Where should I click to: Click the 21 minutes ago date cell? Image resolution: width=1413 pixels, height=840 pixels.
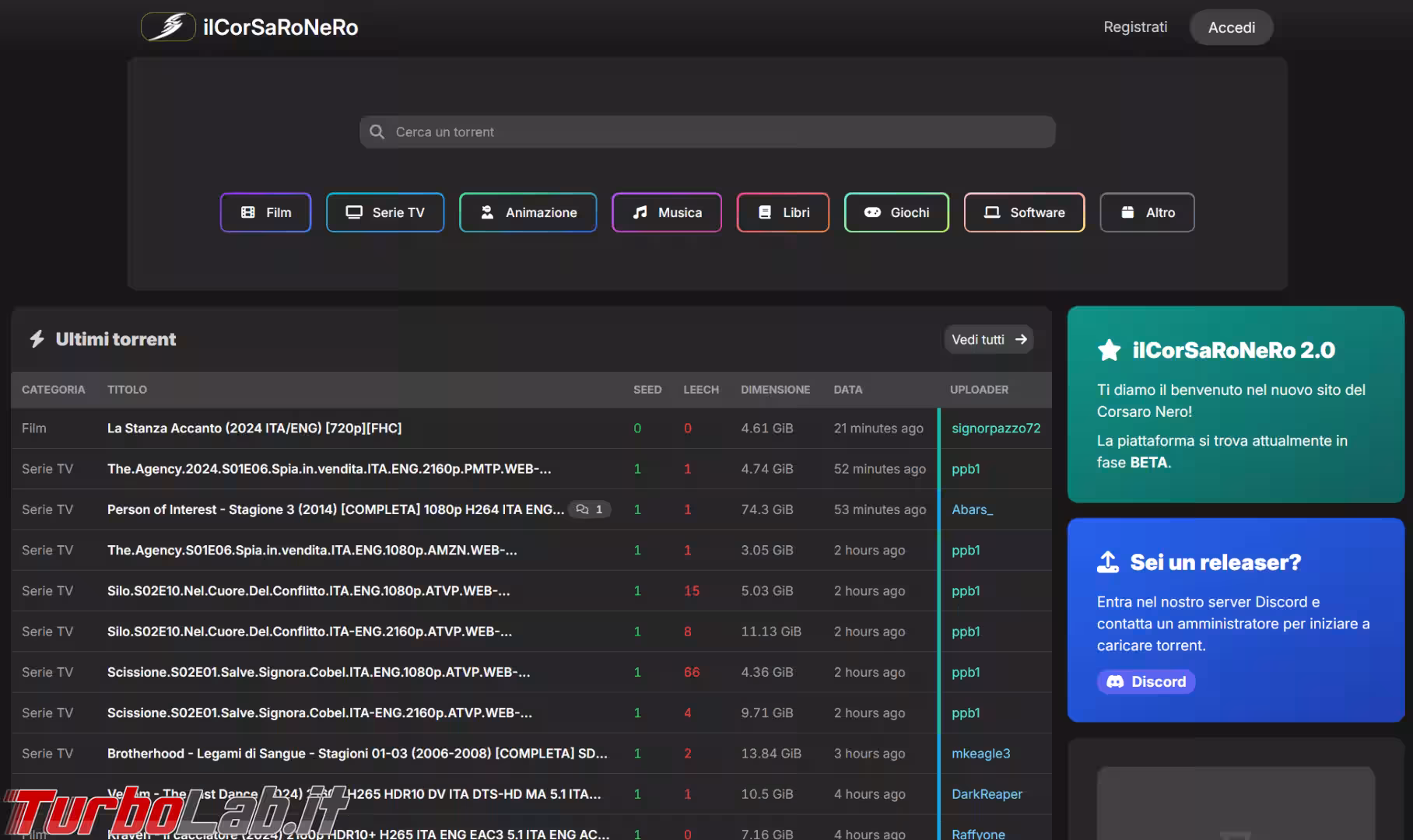pyautogui.click(x=878, y=429)
